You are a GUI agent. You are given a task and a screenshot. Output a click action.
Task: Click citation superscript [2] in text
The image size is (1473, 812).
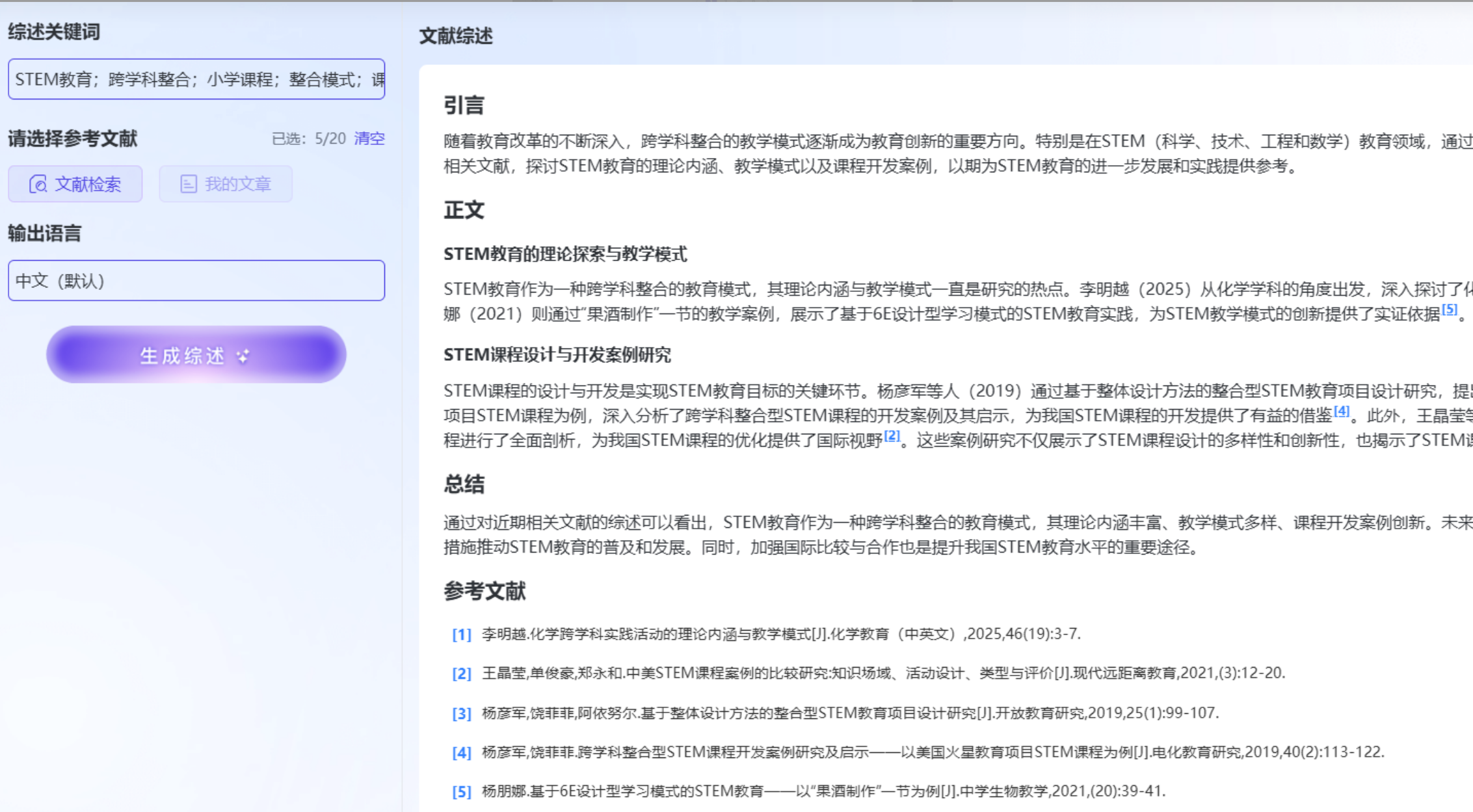(892, 436)
